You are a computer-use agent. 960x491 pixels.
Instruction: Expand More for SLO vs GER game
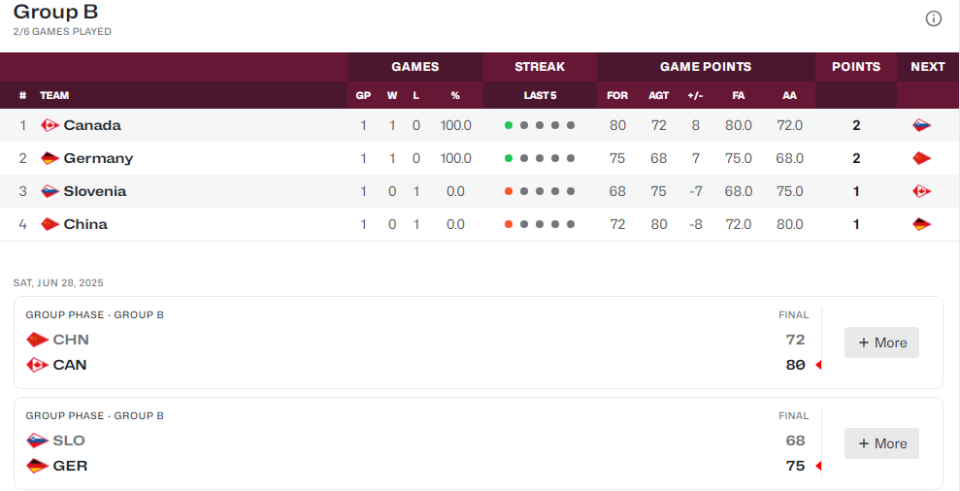point(882,443)
